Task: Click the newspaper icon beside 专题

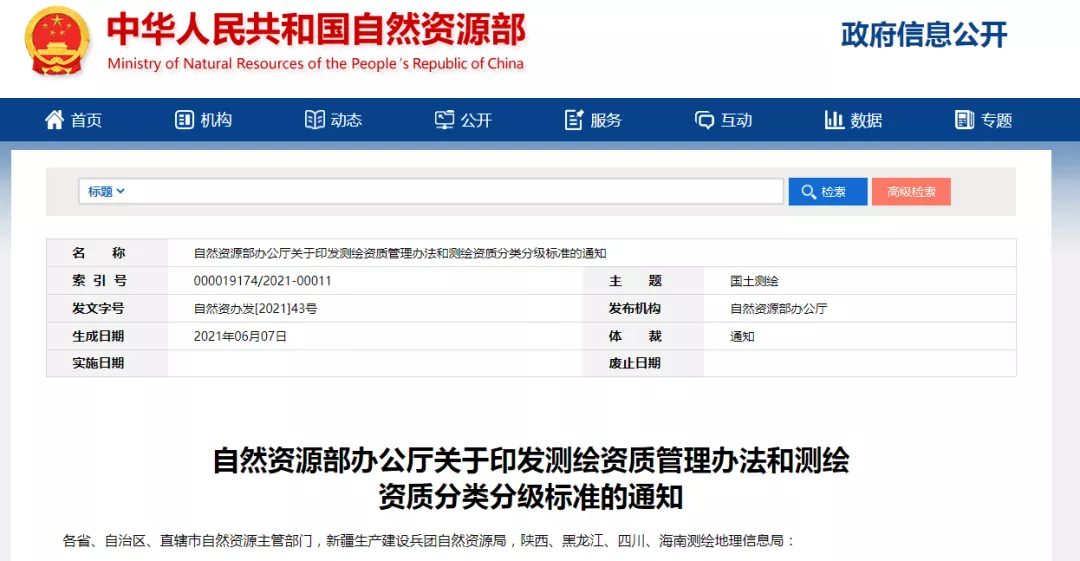Action: click(x=964, y=120)
